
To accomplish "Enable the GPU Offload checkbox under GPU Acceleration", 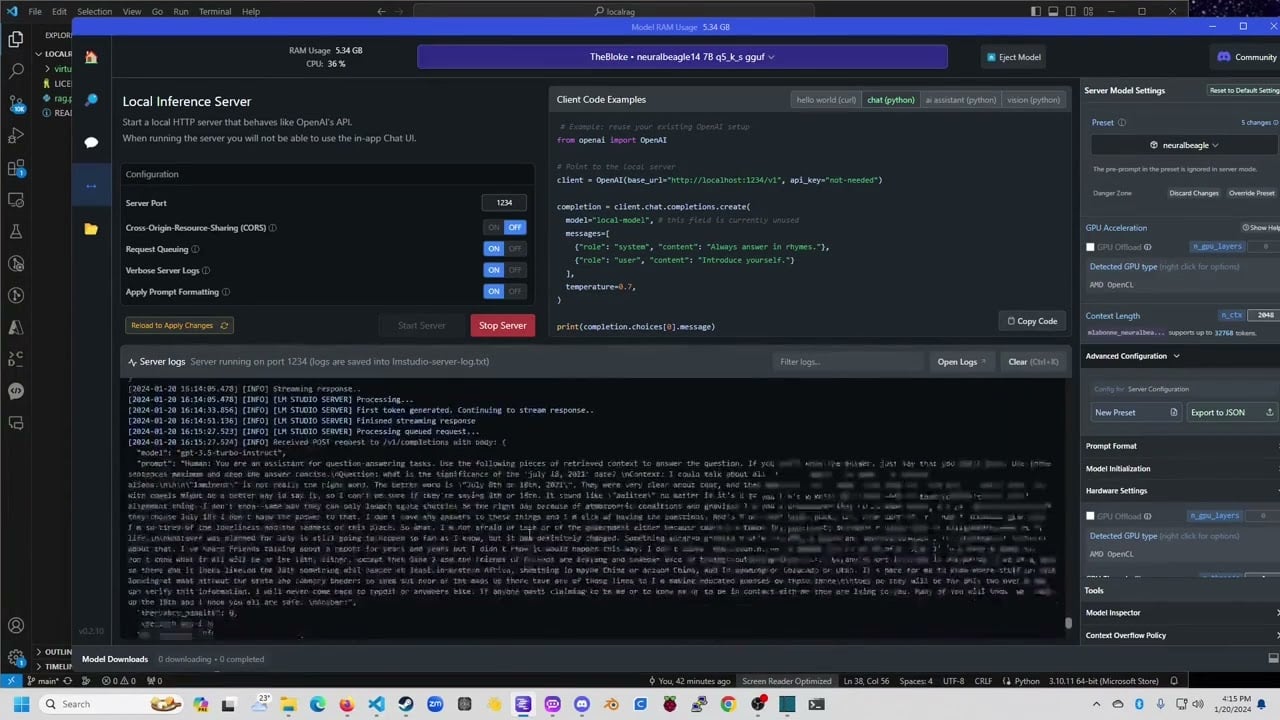I will pos(1091,247).
